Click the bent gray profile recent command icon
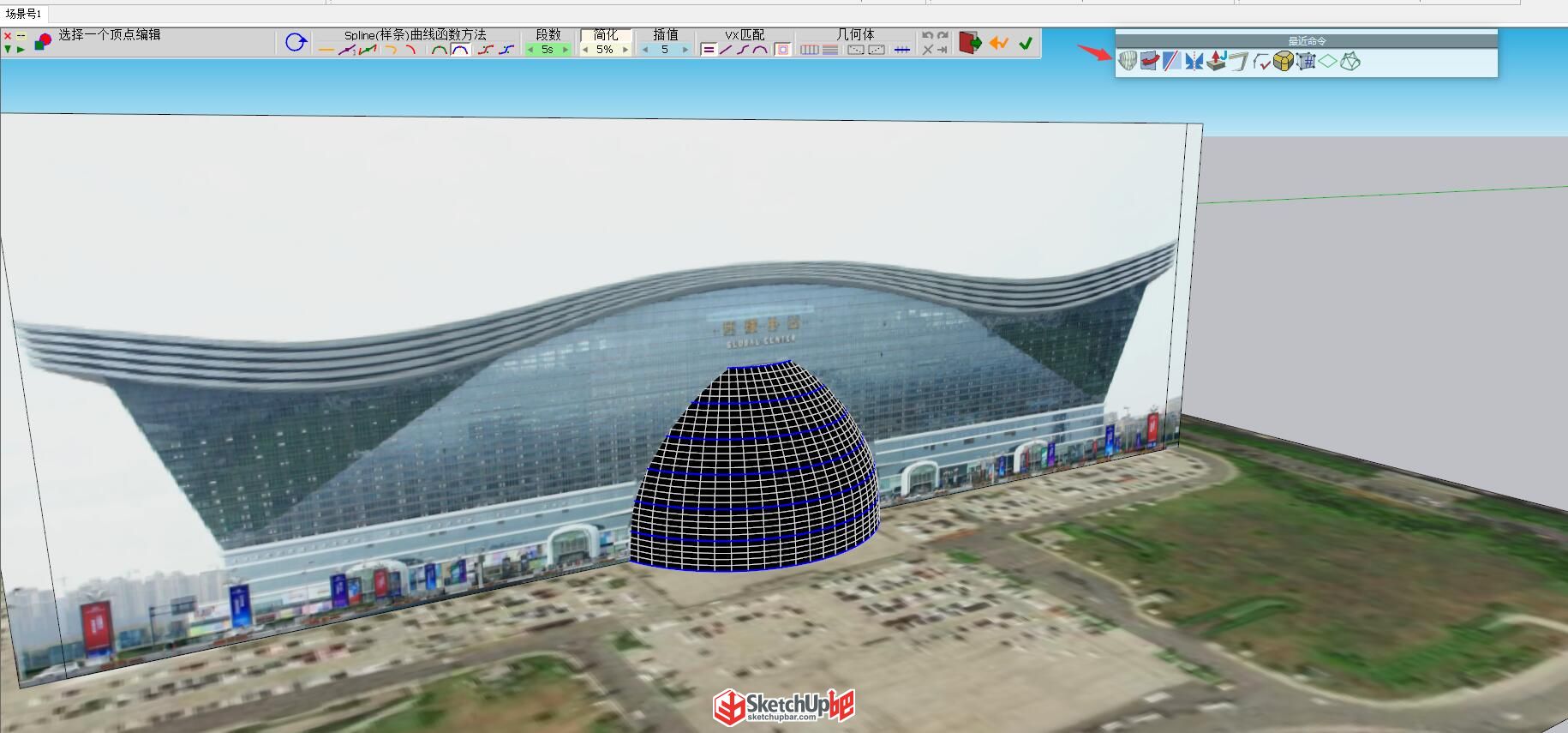The image size is (1568, 733). coord(1239,62)
